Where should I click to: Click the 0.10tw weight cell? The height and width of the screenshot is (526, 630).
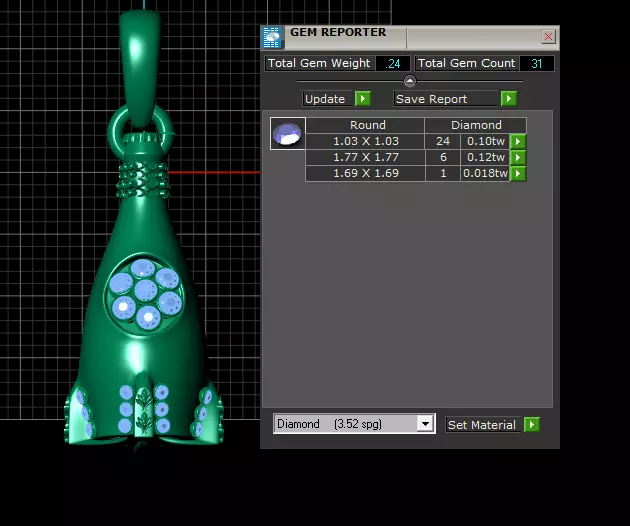coord(485,141)
